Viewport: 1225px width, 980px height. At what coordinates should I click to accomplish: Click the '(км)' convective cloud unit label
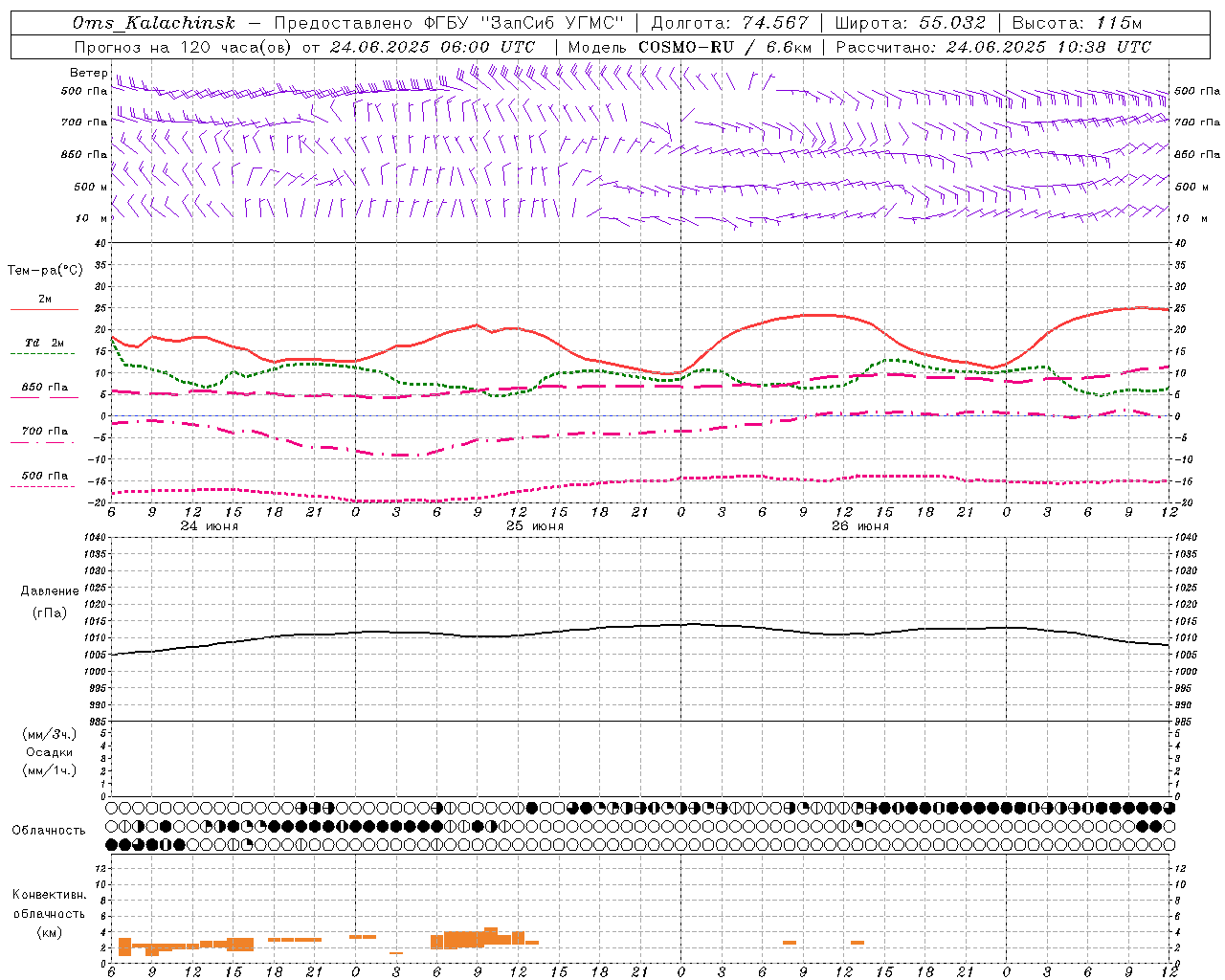point(49,932)
